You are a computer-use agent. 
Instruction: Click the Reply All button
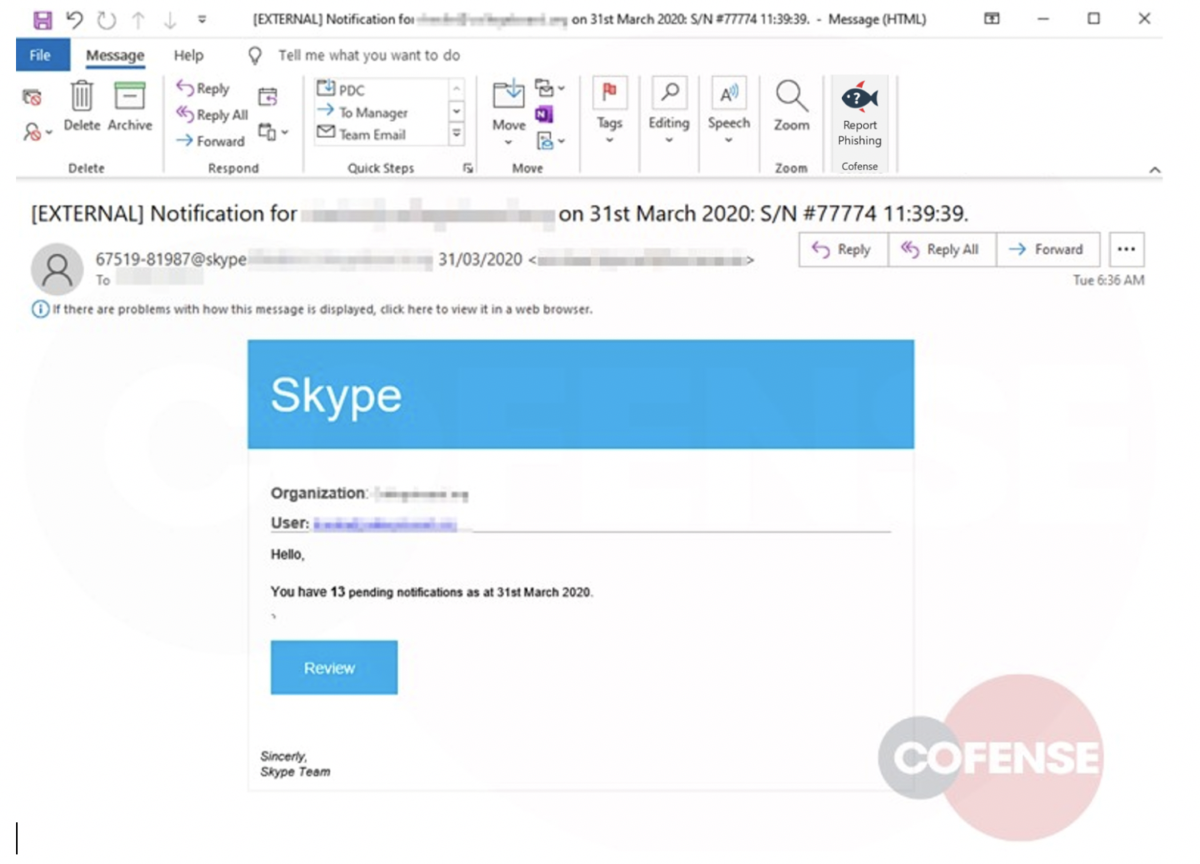click(941, 250)
